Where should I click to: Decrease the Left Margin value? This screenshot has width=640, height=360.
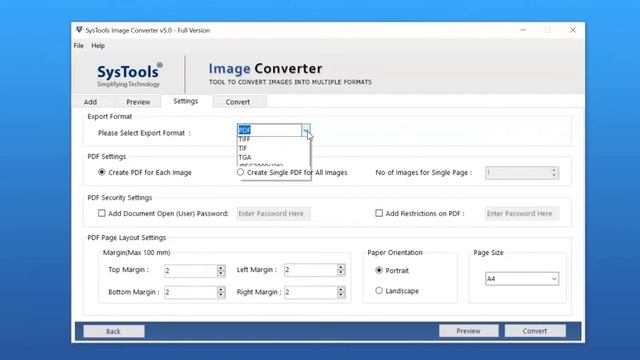point(341,273)
